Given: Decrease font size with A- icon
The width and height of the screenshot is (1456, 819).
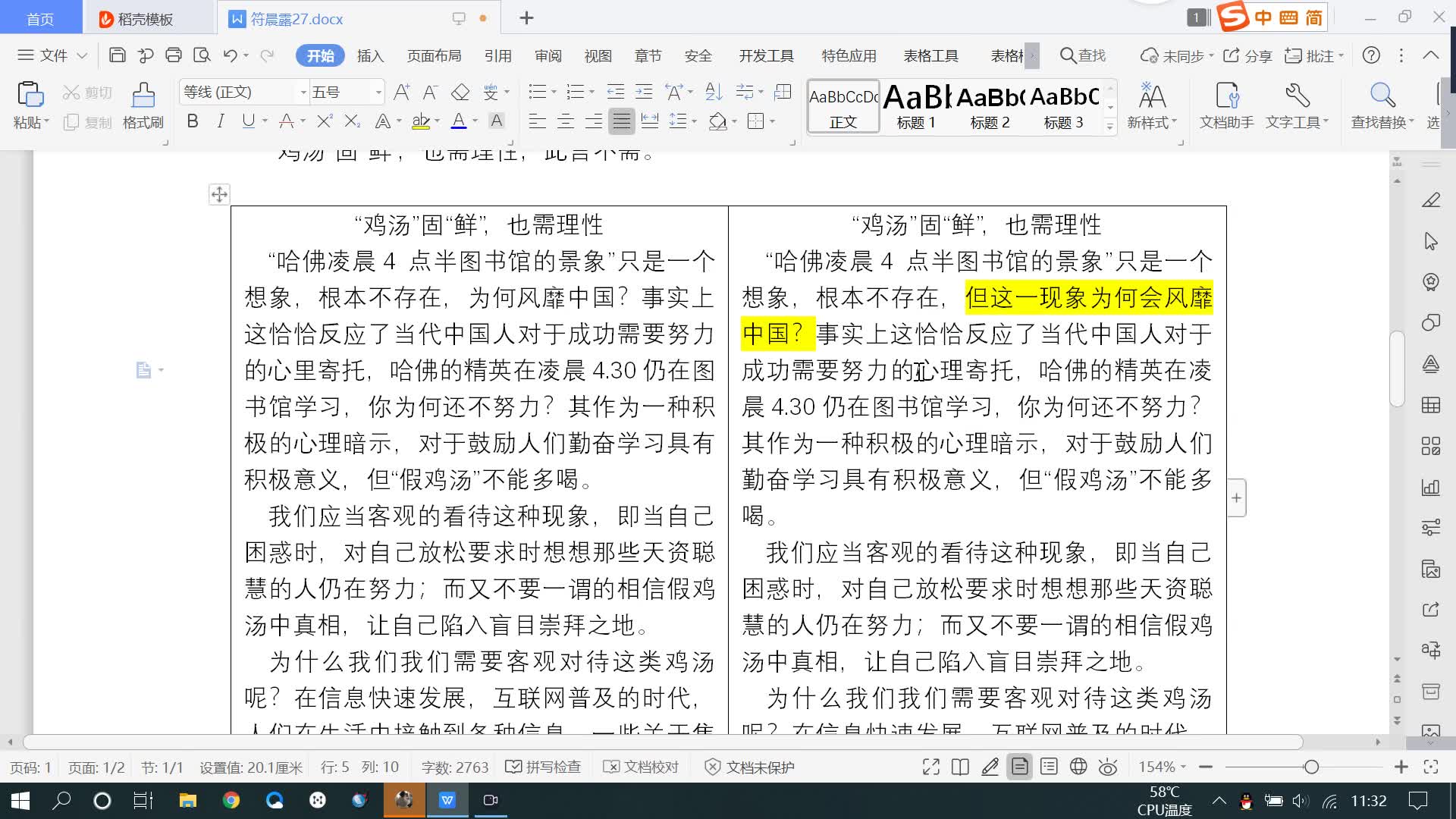Looking at the screenshot, I should [x=430, y=93].
